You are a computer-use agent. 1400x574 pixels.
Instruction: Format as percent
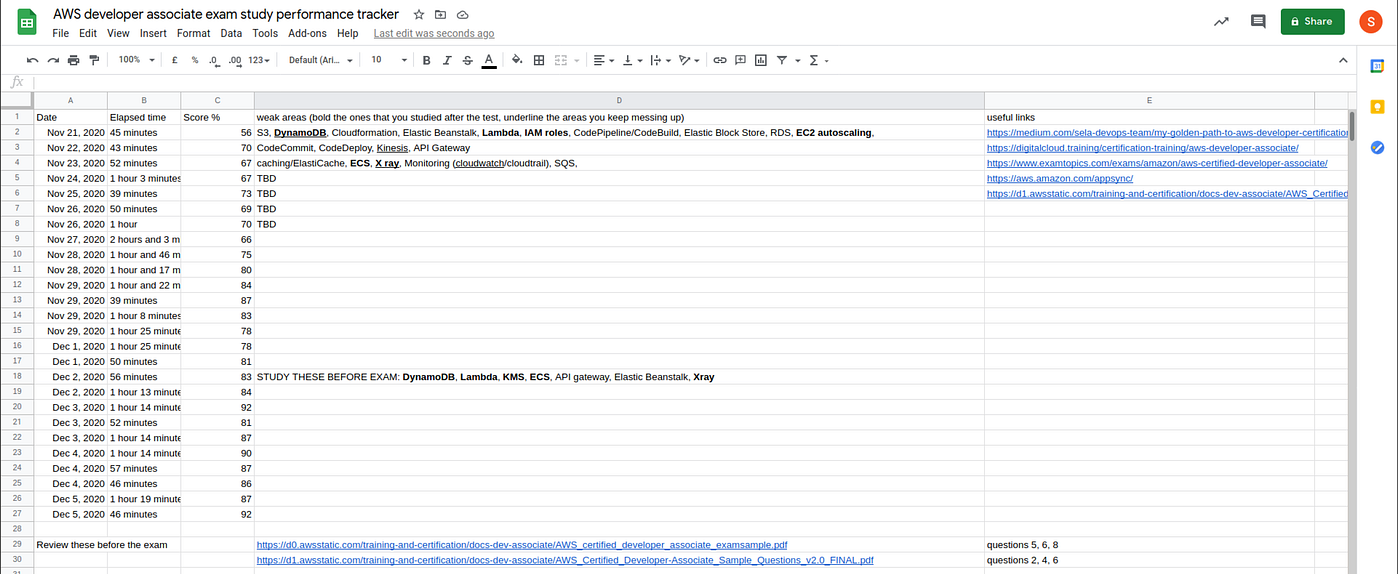pyautogui.click(x=195, y=60)
